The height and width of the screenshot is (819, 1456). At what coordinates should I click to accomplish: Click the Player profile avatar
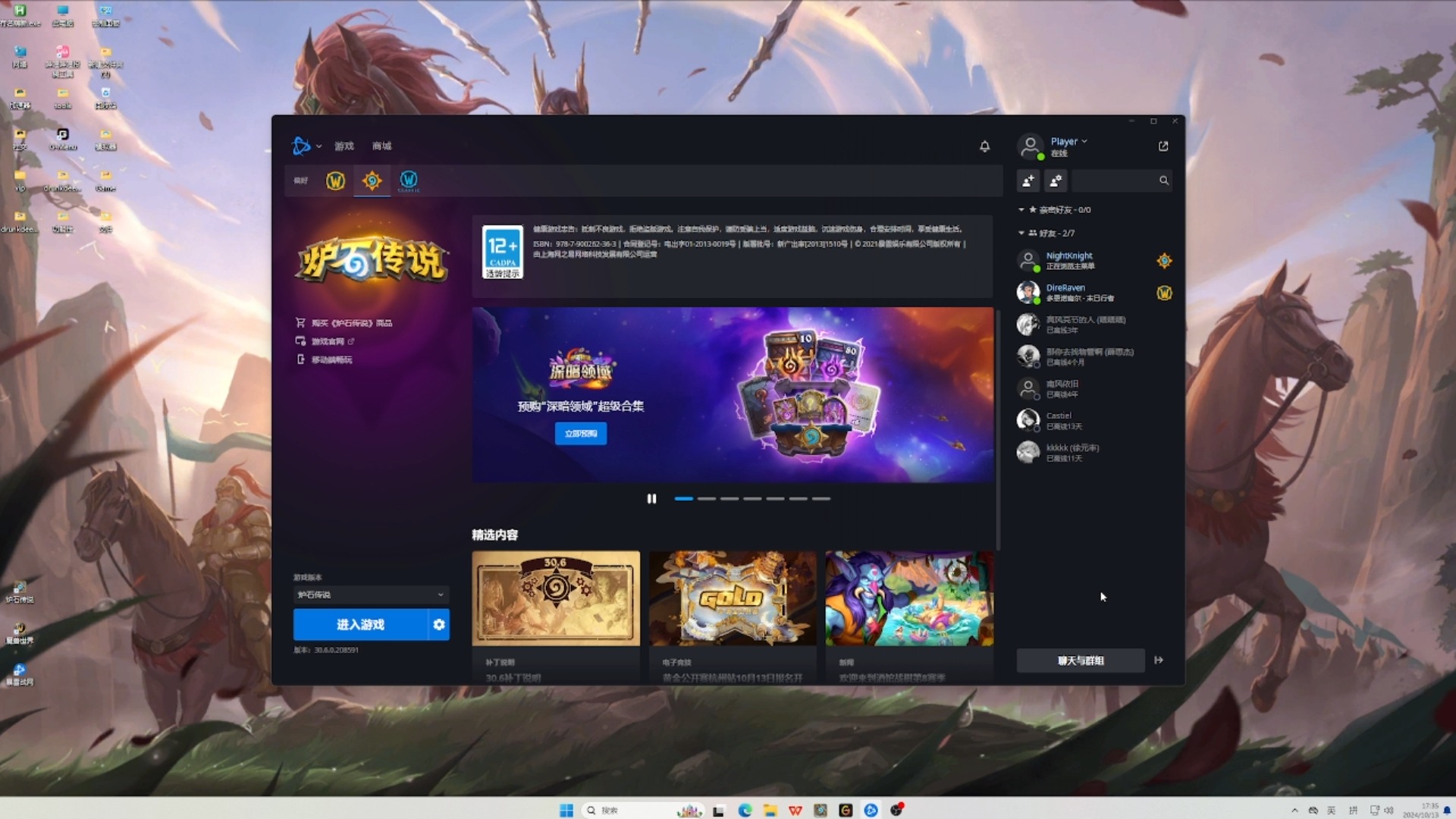click(1030, 146)
